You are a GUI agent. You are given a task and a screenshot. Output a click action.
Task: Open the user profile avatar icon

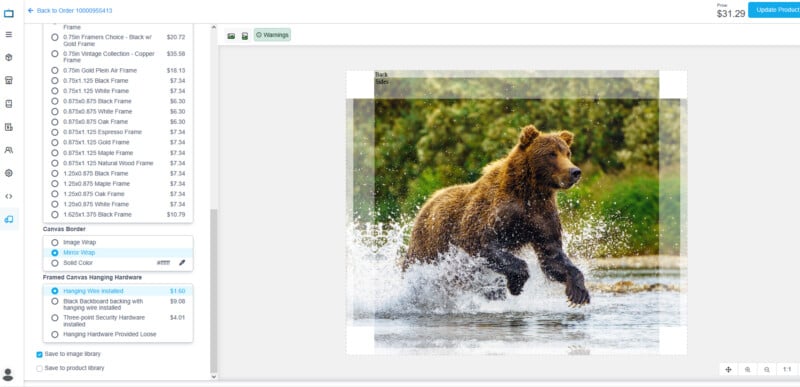pyautogui.click(x=8, y=375)
